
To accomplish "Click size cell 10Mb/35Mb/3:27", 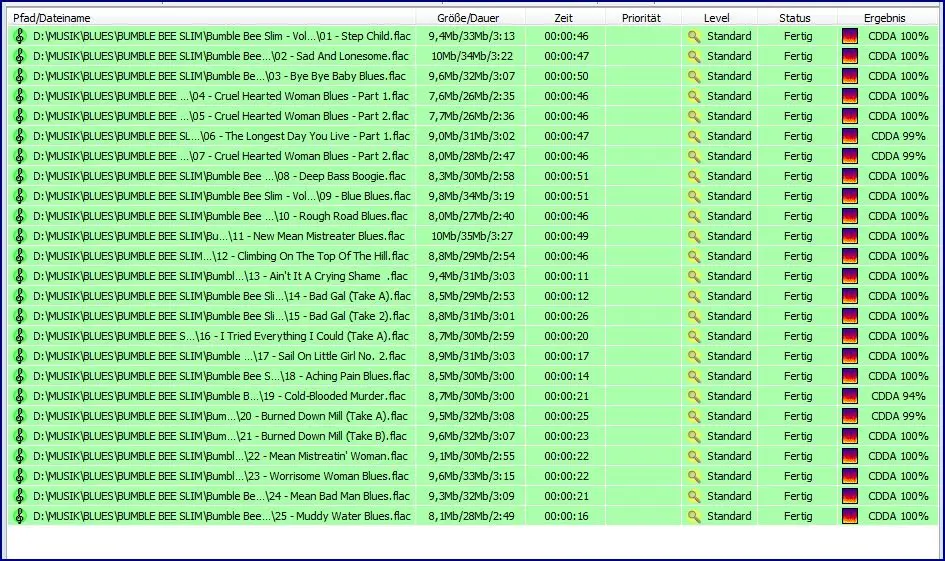I will click(x=472, y=236).
